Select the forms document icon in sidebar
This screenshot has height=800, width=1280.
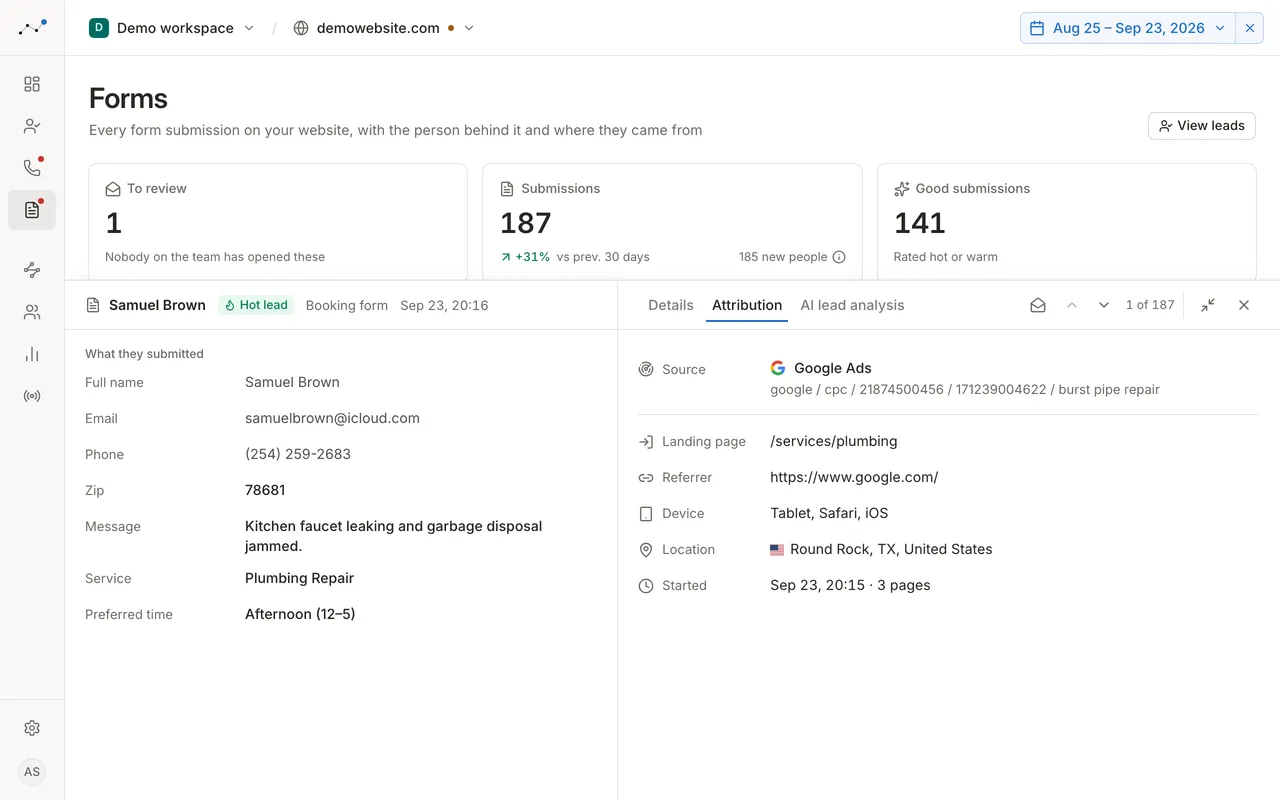coord(32,210)
